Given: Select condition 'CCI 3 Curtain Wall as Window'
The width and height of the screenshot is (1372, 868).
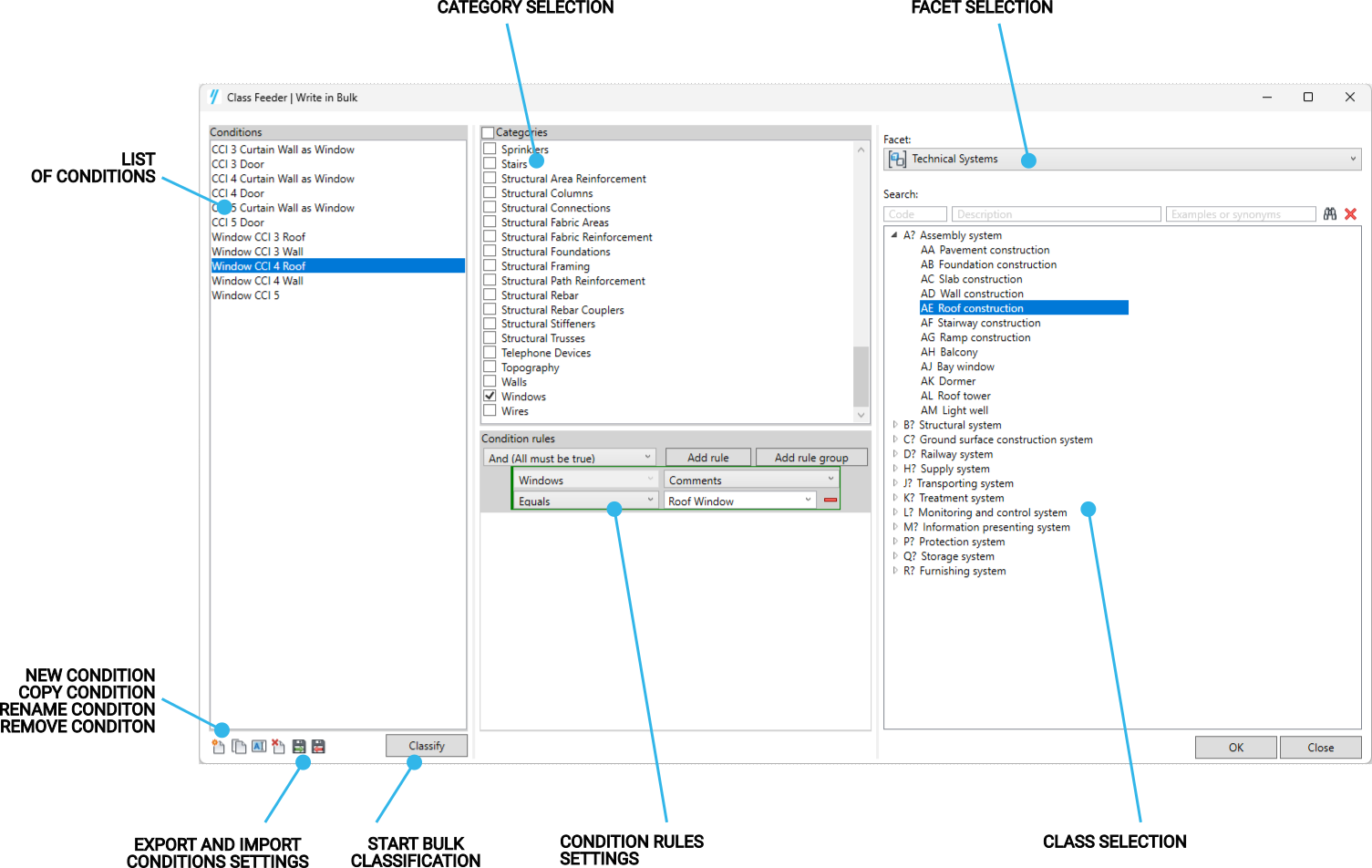Looking at the screenshot, I should pos(284,150).
